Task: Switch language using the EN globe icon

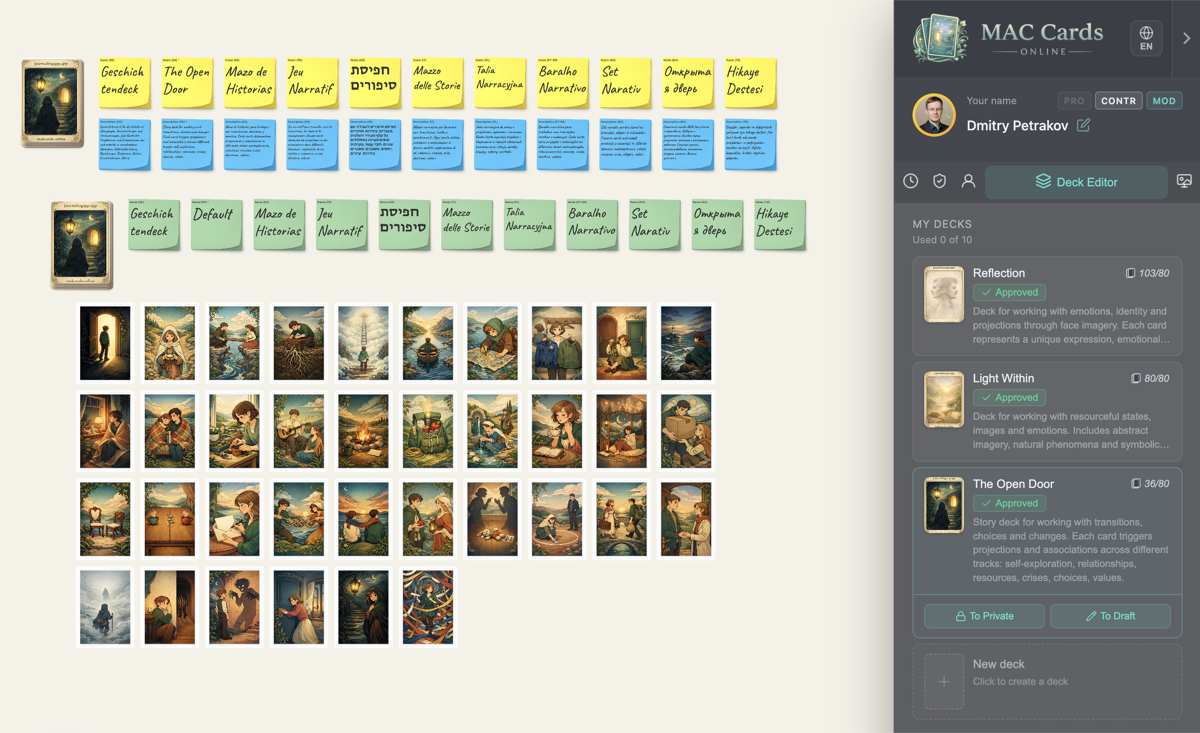Action: (1146, 39)
